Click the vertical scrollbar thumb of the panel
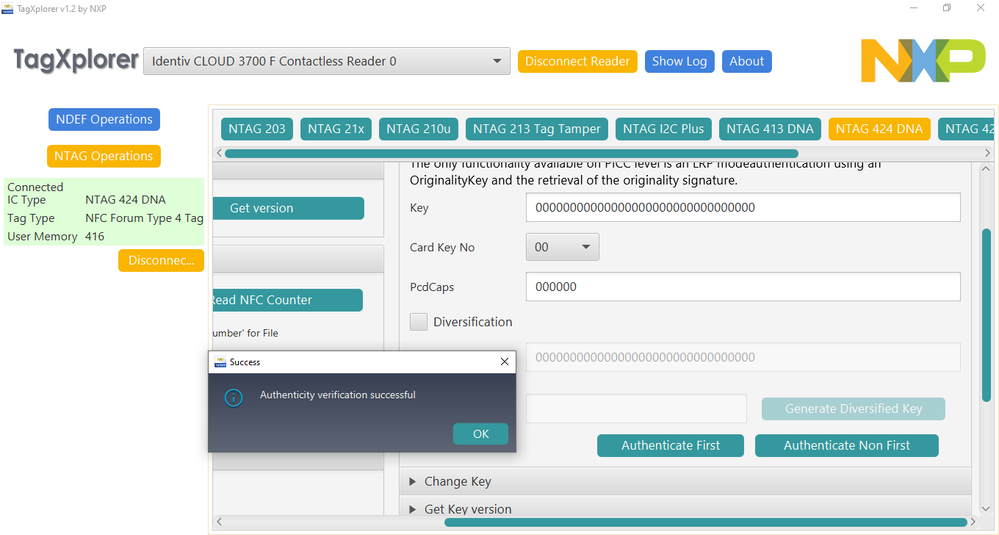Image resolution: width=999 pixels, height=535 pixels. (987, 315)
